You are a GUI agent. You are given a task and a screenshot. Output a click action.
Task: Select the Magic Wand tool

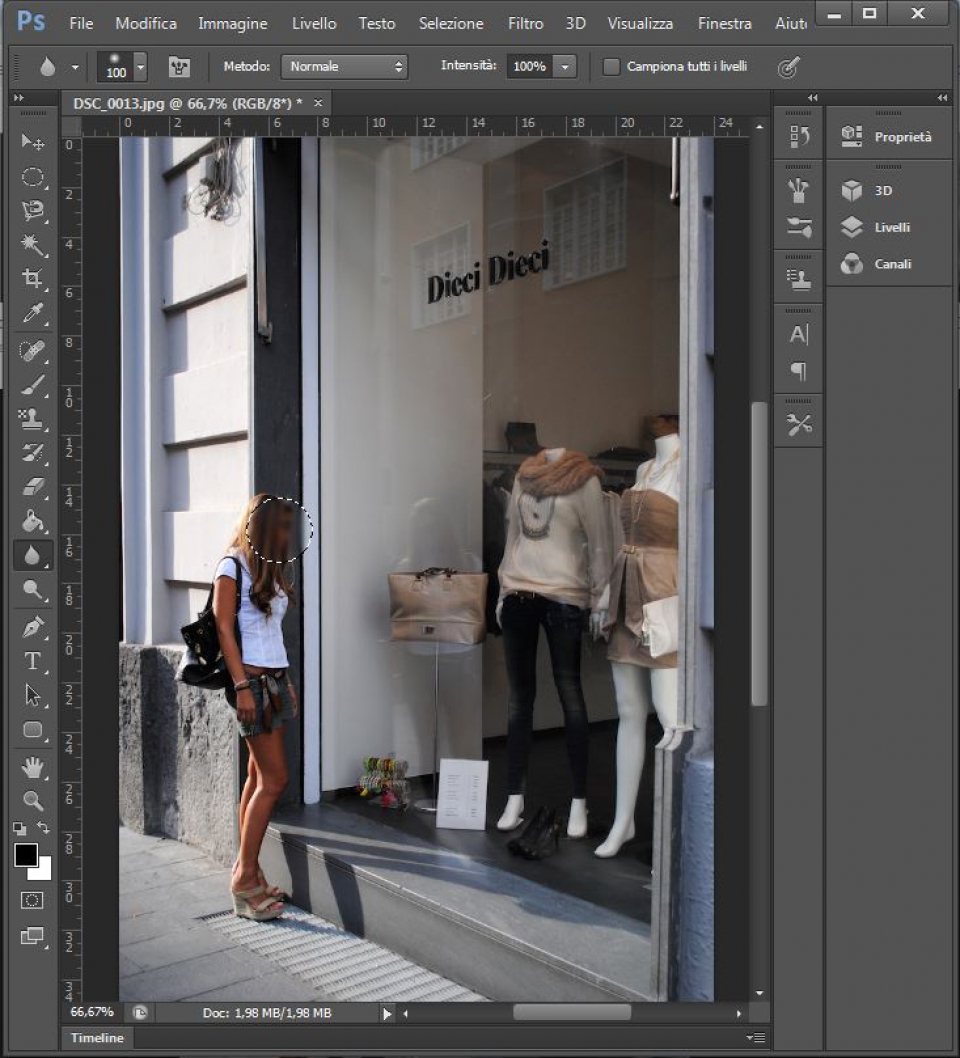(x=33, y=245)
